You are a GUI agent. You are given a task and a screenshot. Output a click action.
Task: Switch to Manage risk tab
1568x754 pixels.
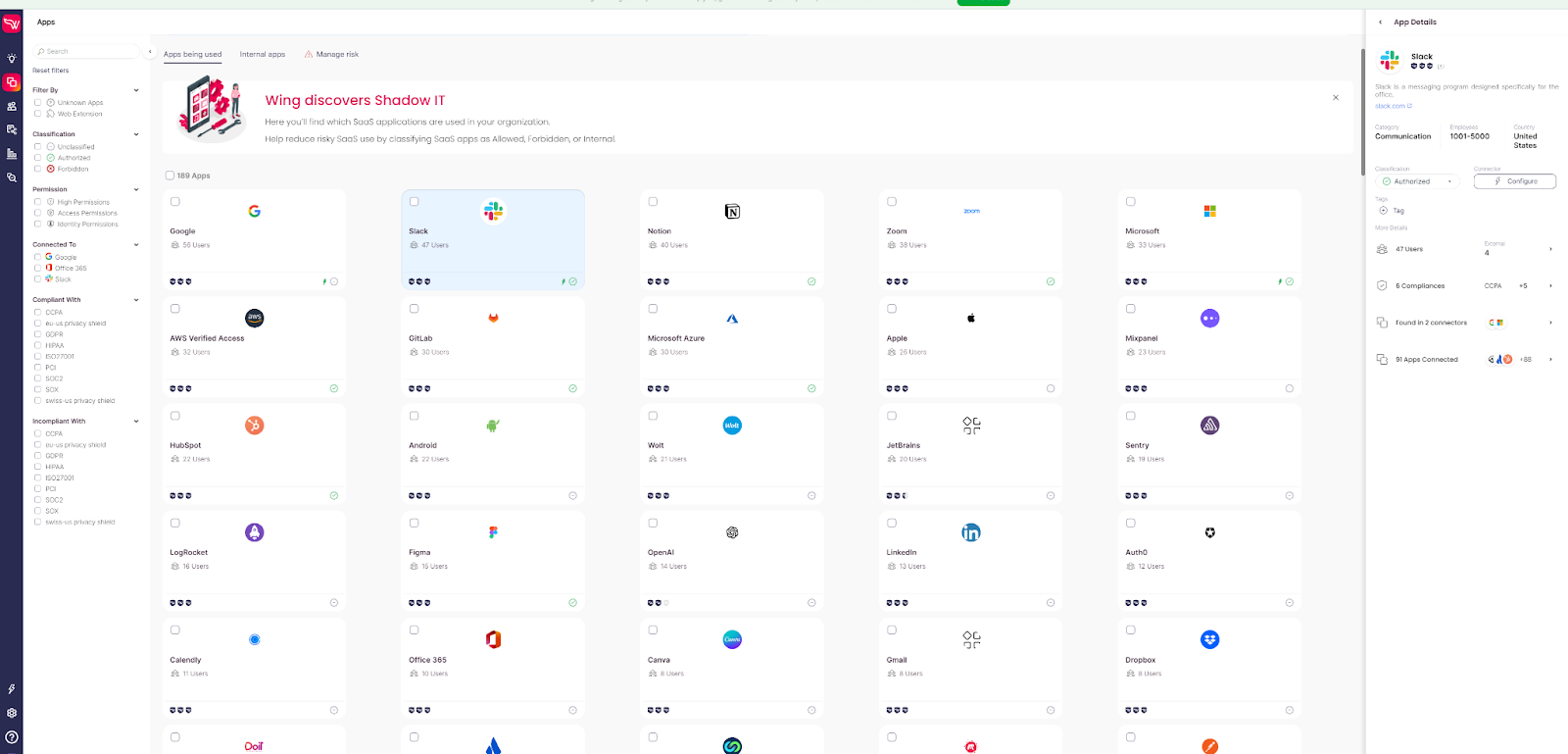(331, 55)
